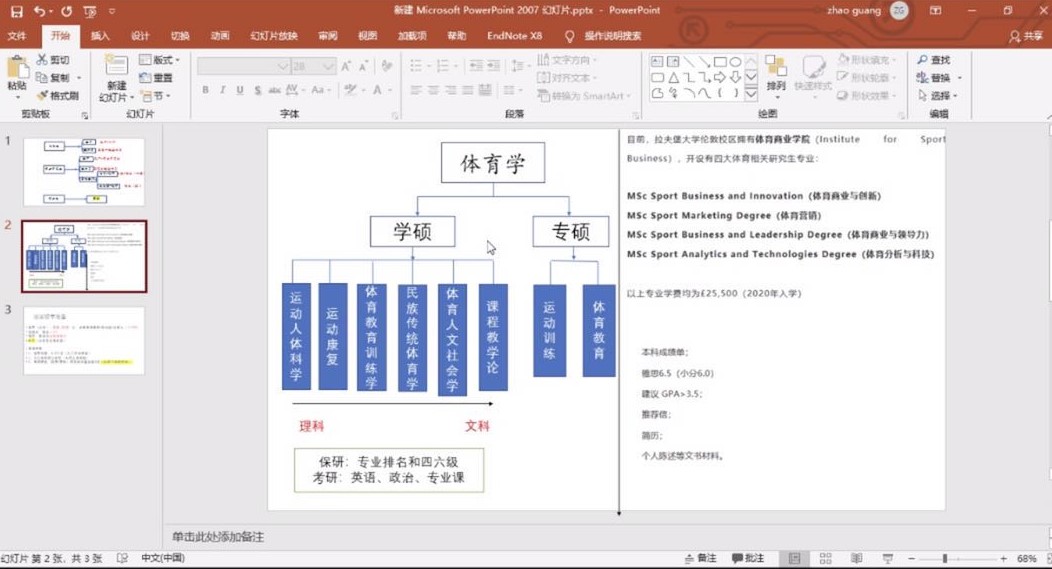Expand the shapes gallery more arrow
The height and width of the screenshot is (569, 1052).
click(751, 94)
